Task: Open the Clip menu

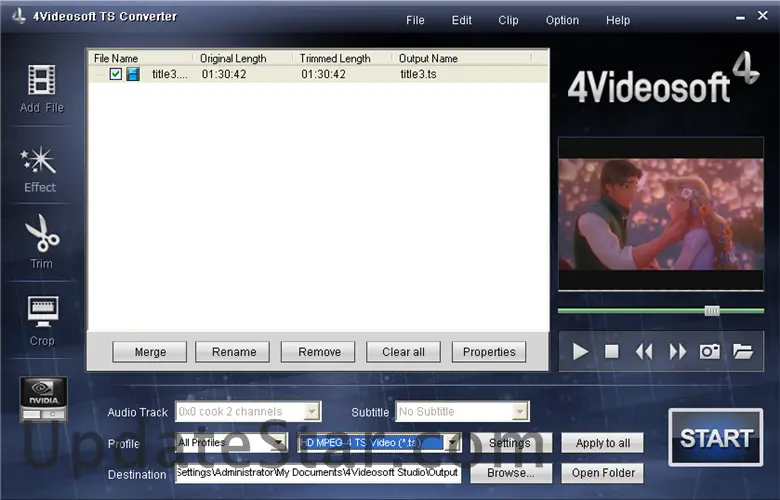Action: [508, 20]
